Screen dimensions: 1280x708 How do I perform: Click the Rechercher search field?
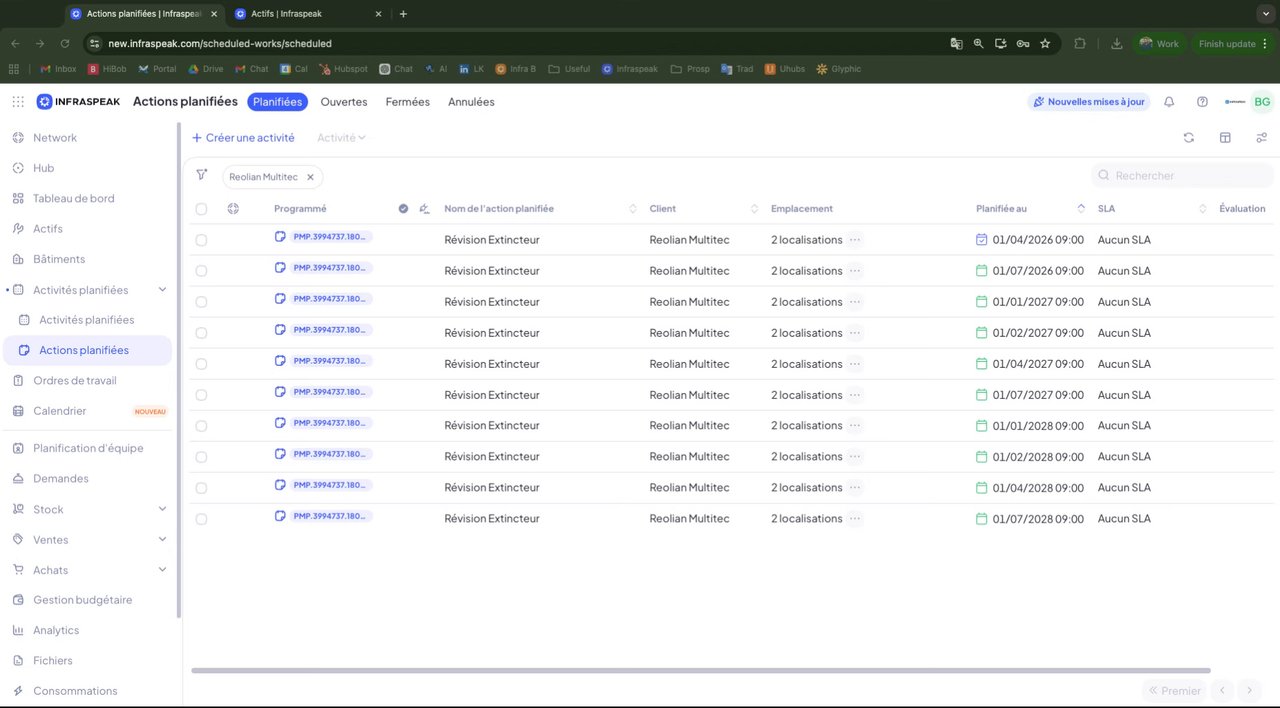(x=1183, y=175)
